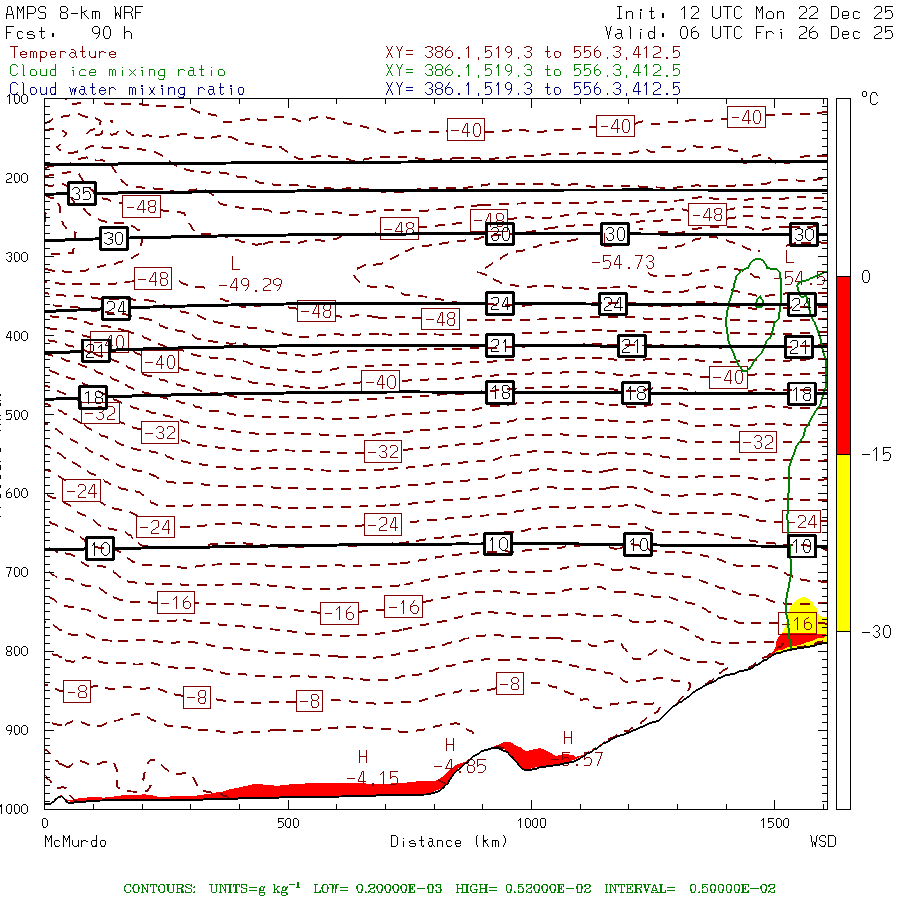Click the '700' pressure axis tick label
Viewport: 900px width, 900px height.
(x=17, y=572)
